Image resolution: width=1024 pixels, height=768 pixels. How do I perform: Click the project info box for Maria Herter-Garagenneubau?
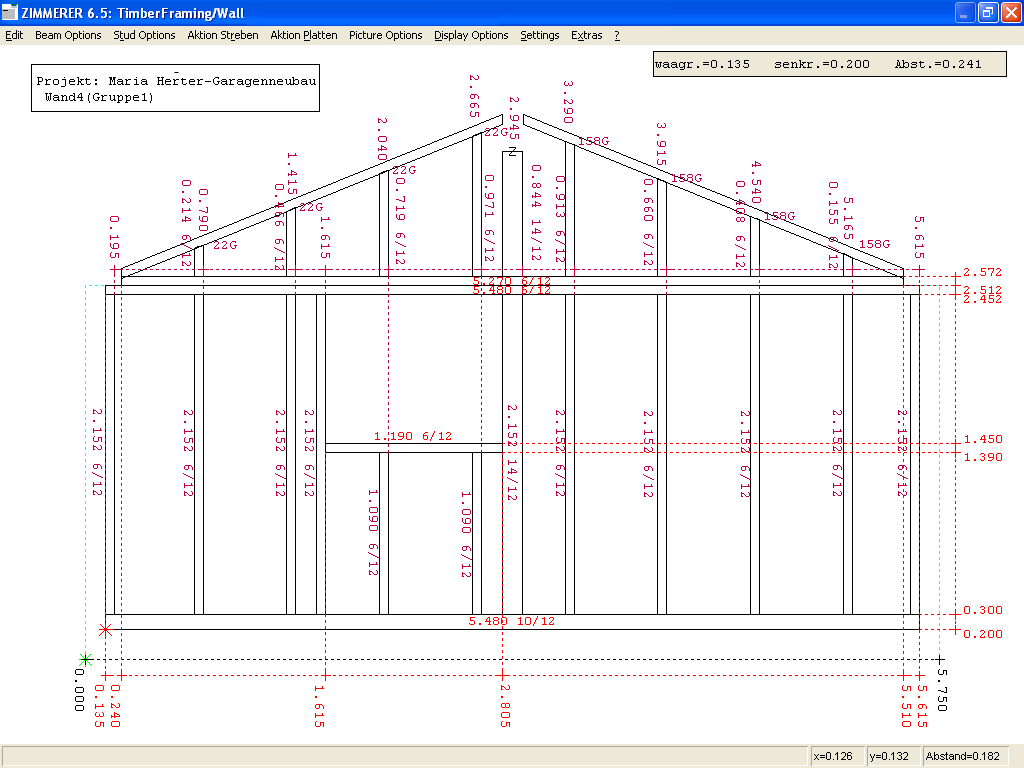[176, 88]
